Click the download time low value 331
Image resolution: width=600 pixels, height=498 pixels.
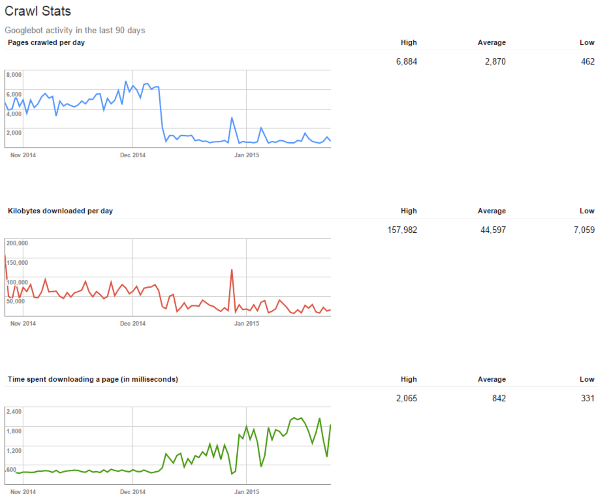588,398
